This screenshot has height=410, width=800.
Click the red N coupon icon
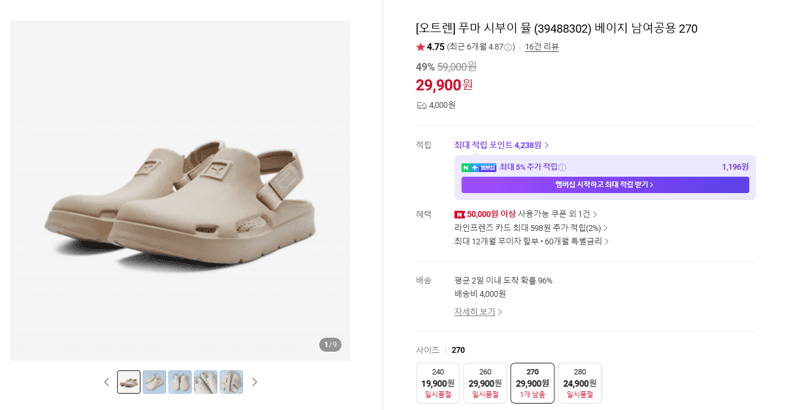click(x=459, y=214)
